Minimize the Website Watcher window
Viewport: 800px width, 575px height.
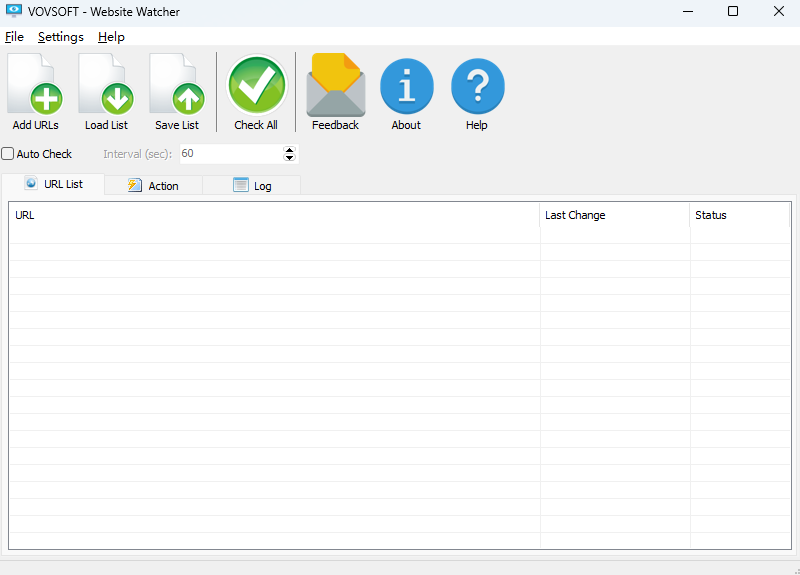[x=688, y=11]
